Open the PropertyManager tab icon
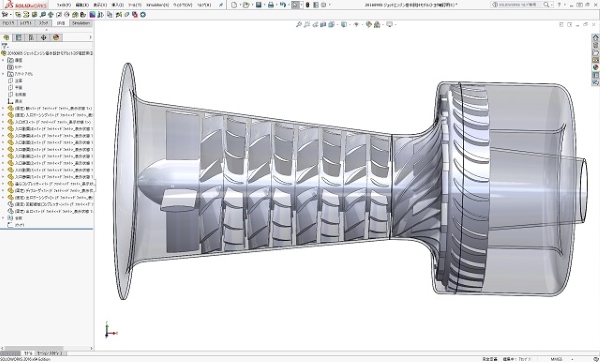The width and height of the screenshot is (600, 362). [18, 38]
